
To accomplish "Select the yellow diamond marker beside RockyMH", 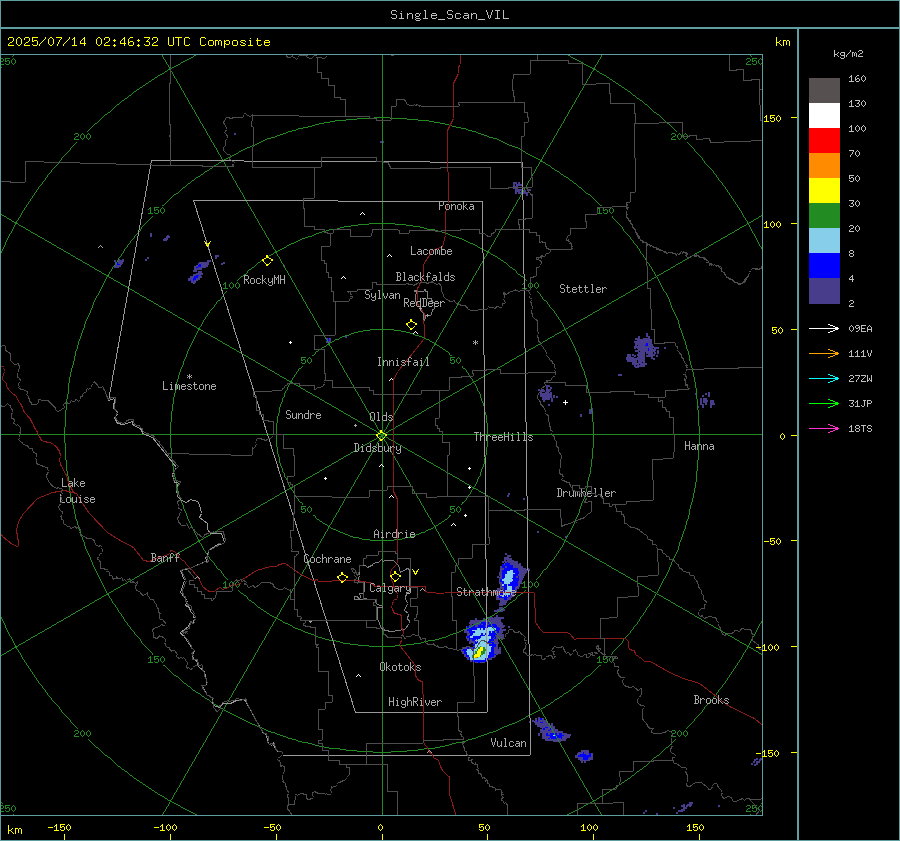I will tap(267, 261).
